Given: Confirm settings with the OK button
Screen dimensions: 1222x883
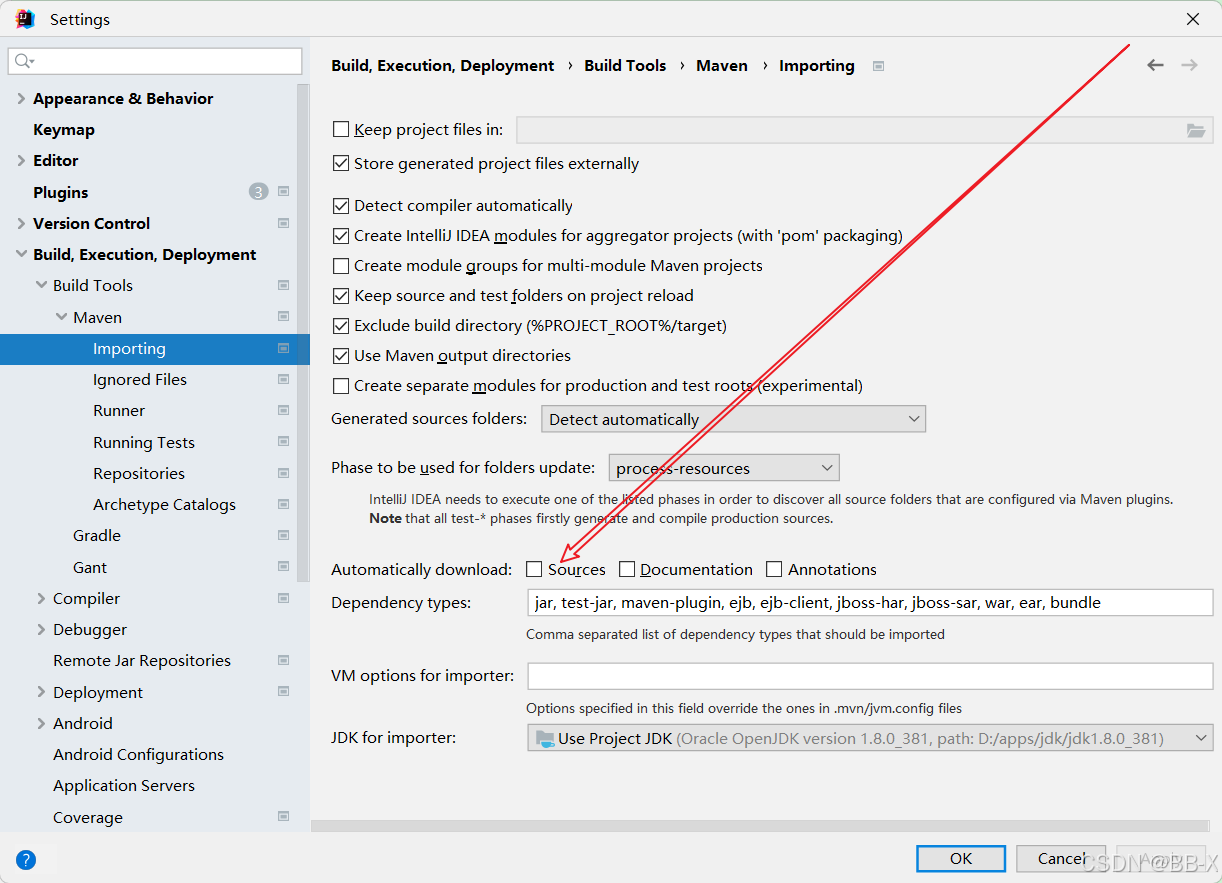Looking at the screenshot, I should click(x=961, y=858).
